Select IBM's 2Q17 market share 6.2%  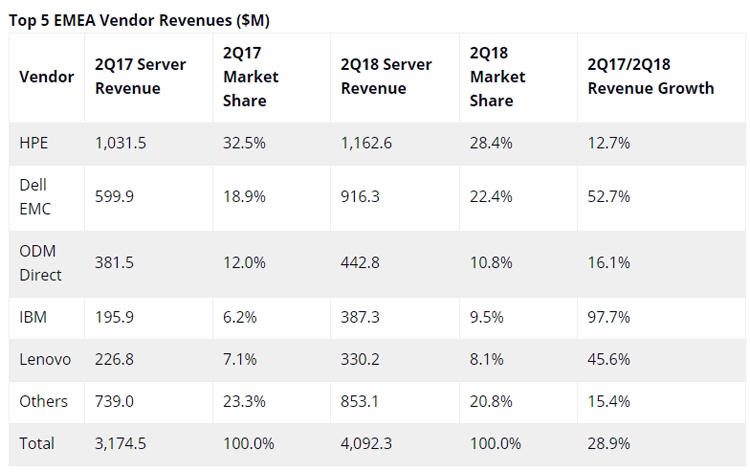[240, 317]
